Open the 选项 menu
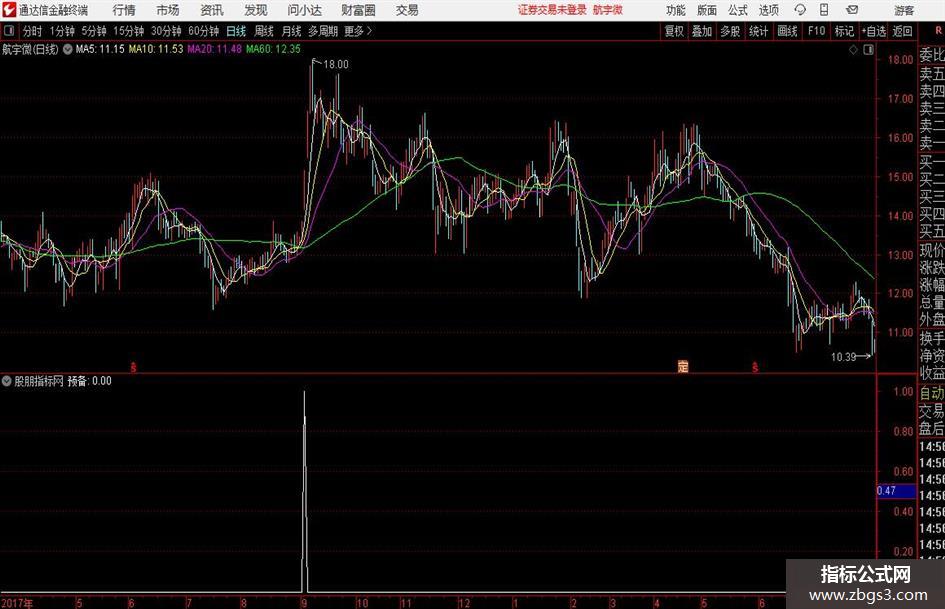 click(768, 10)
